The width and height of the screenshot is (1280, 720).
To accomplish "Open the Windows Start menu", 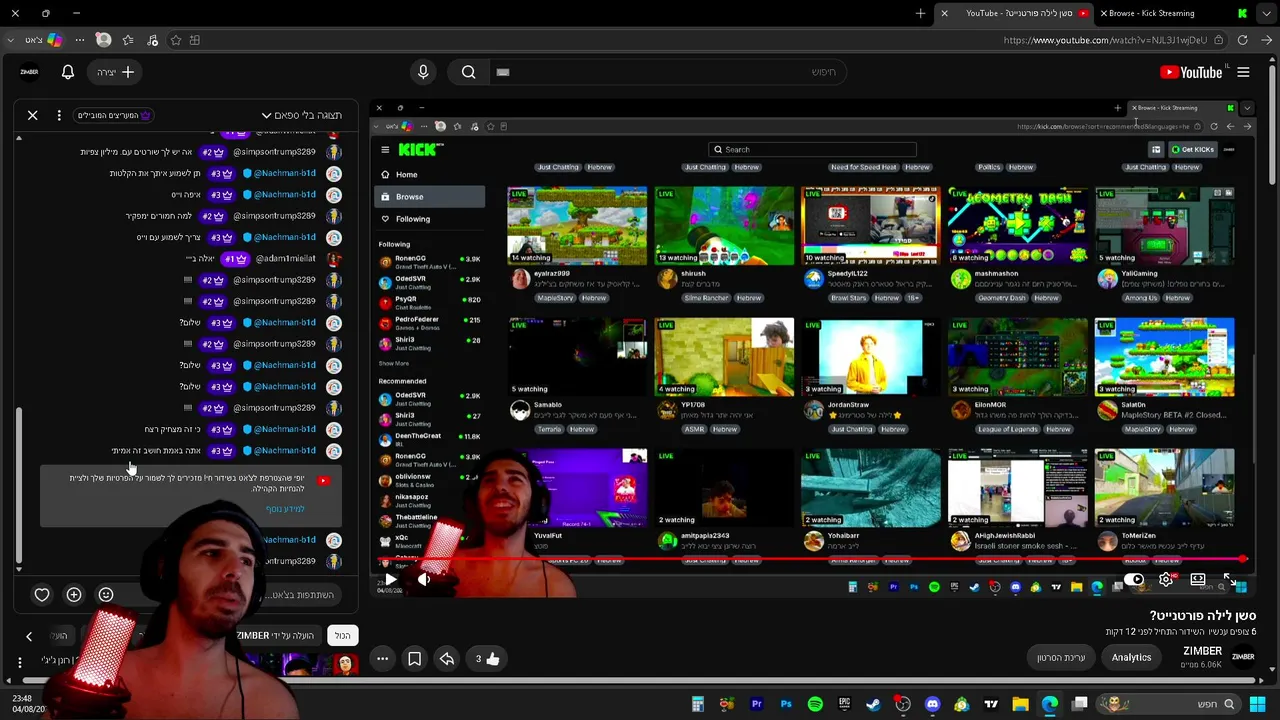I will 1258,704.
